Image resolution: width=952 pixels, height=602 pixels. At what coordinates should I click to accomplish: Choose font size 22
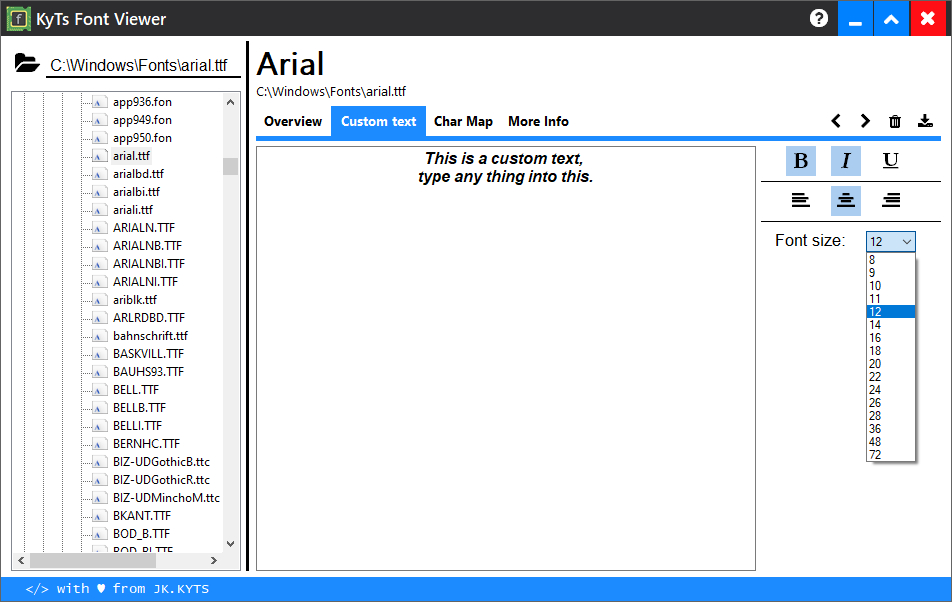[x=891, y=377]
